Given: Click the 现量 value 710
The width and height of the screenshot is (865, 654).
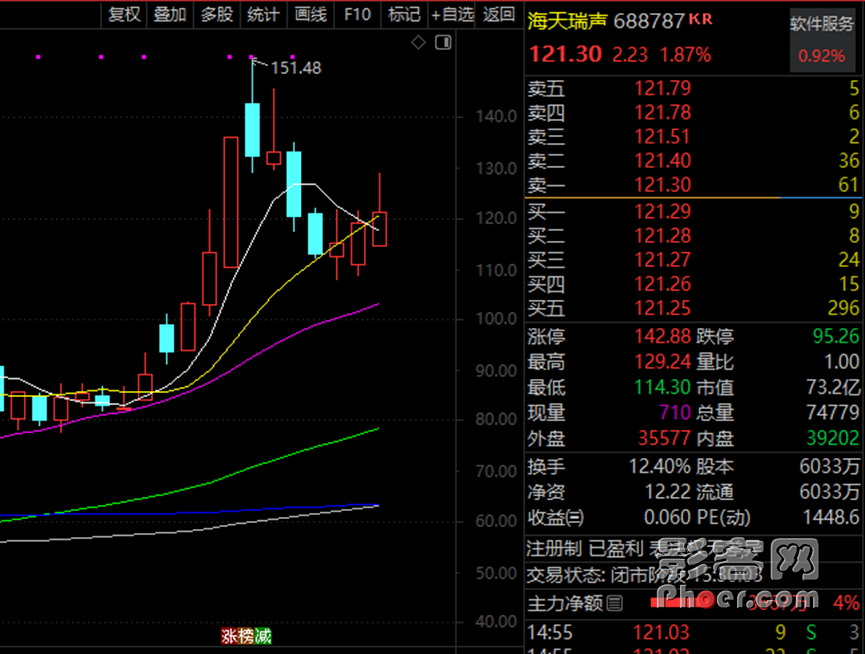Looking at the screenshot, I should (674, 412).
